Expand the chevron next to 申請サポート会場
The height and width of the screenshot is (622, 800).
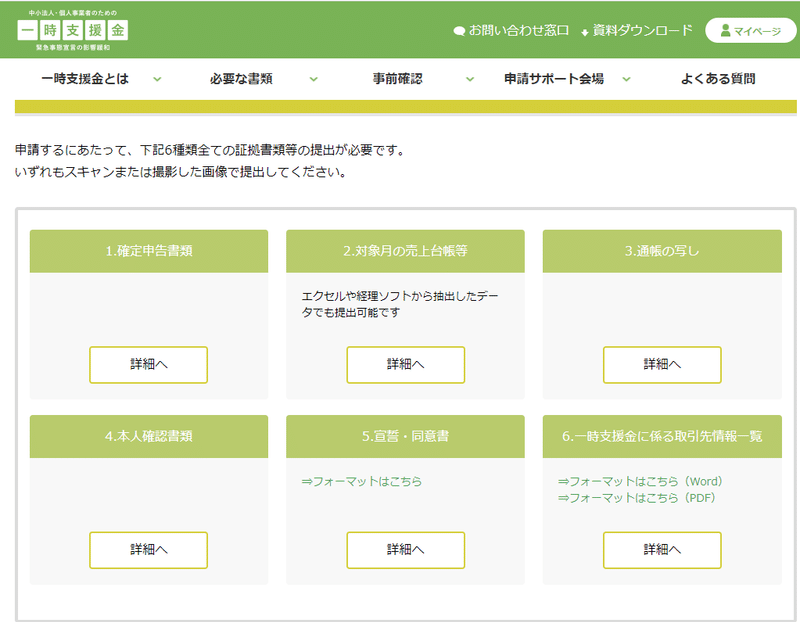[627, 79]
